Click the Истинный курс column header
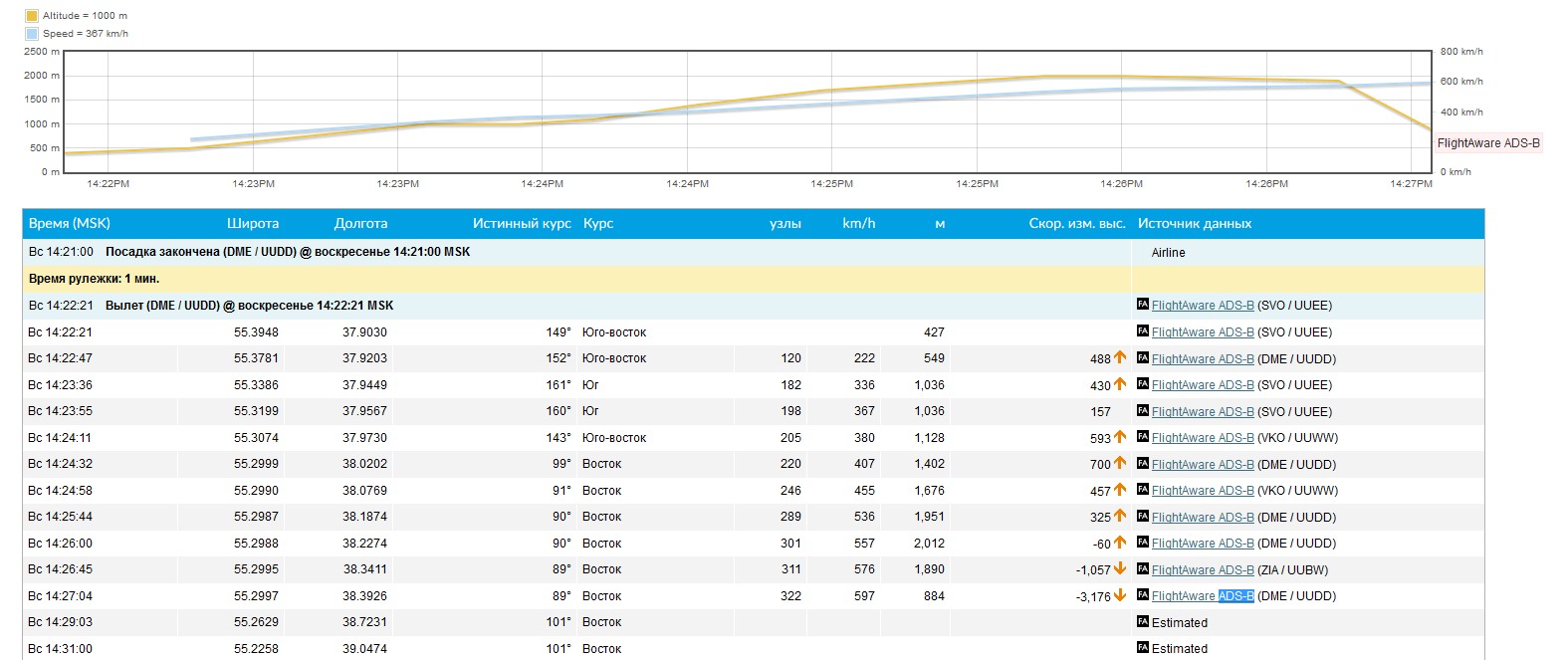This screenshot has width=1568, height=660. point(522,224)
